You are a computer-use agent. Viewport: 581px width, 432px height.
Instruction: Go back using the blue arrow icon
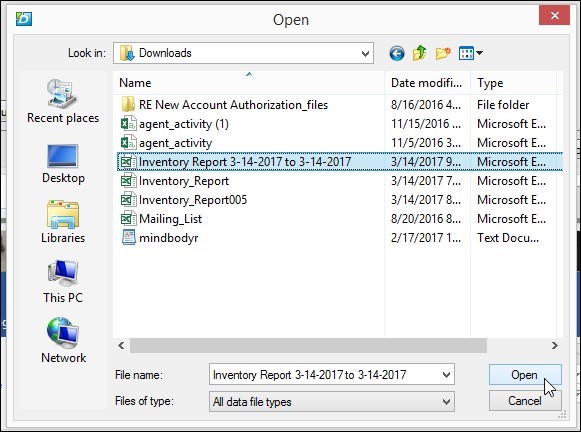point(396,53)
